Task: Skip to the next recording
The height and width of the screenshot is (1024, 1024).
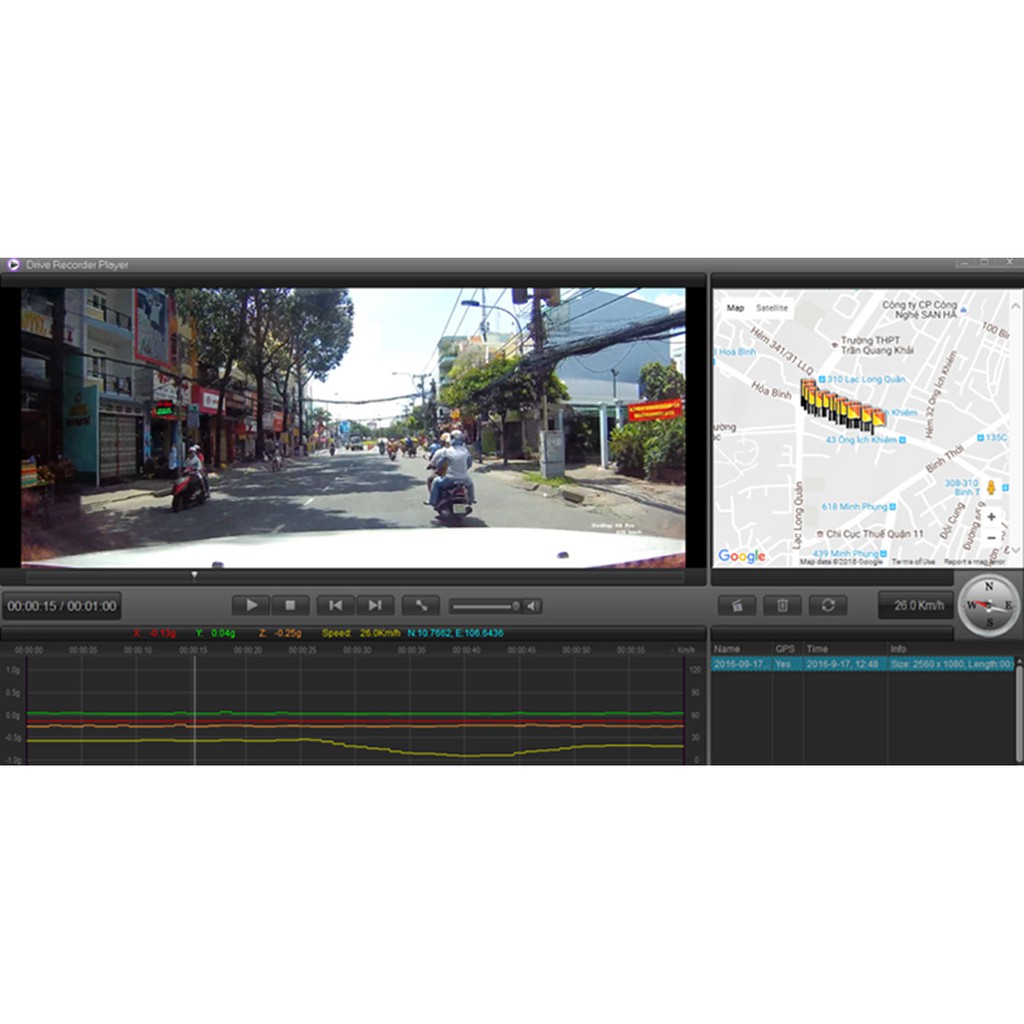Action: click(x=375, y=605)
